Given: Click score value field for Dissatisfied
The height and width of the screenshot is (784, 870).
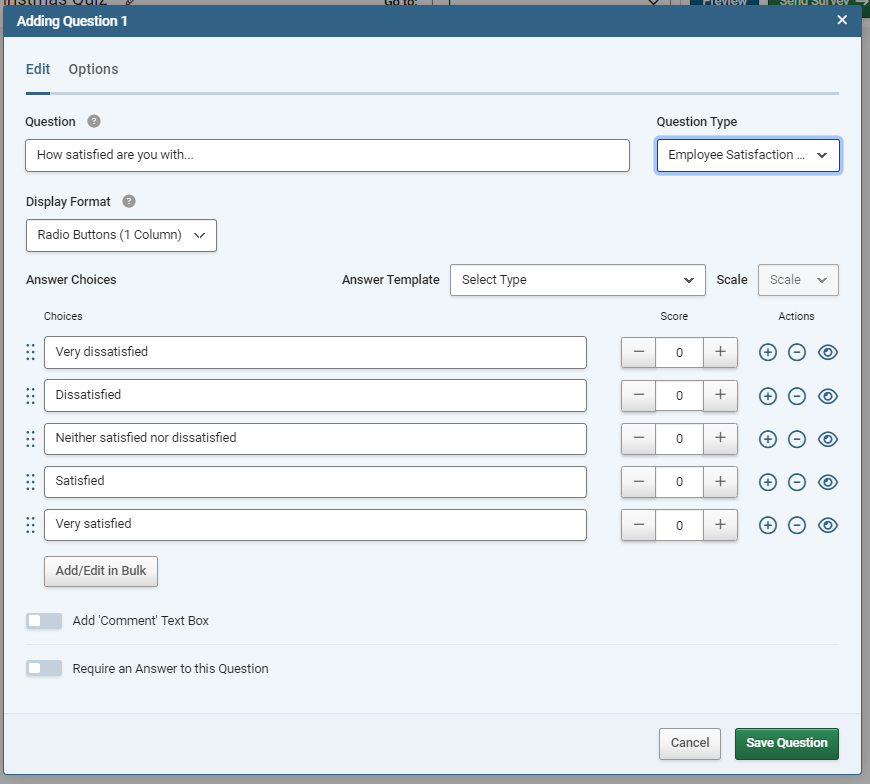Looking at the screenshot, I should [679, 396].
